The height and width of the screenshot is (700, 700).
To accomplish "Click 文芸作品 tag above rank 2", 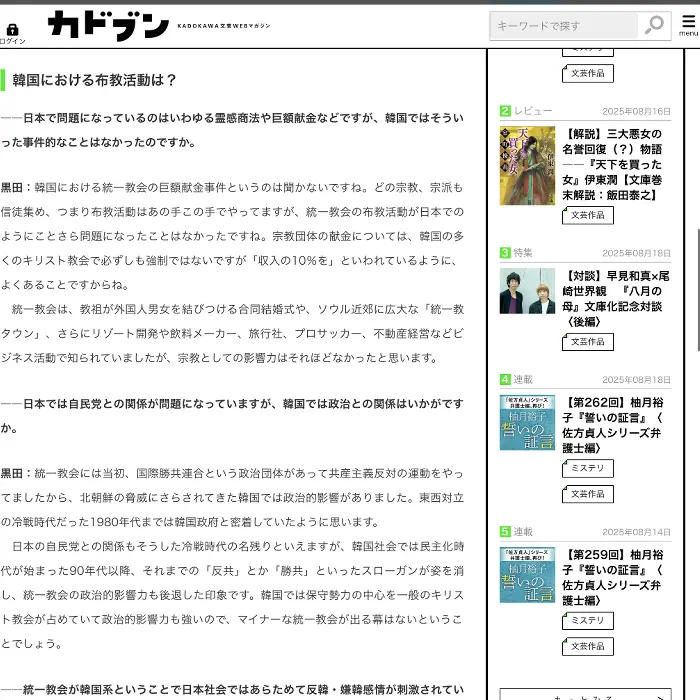I will click(588, 73).
